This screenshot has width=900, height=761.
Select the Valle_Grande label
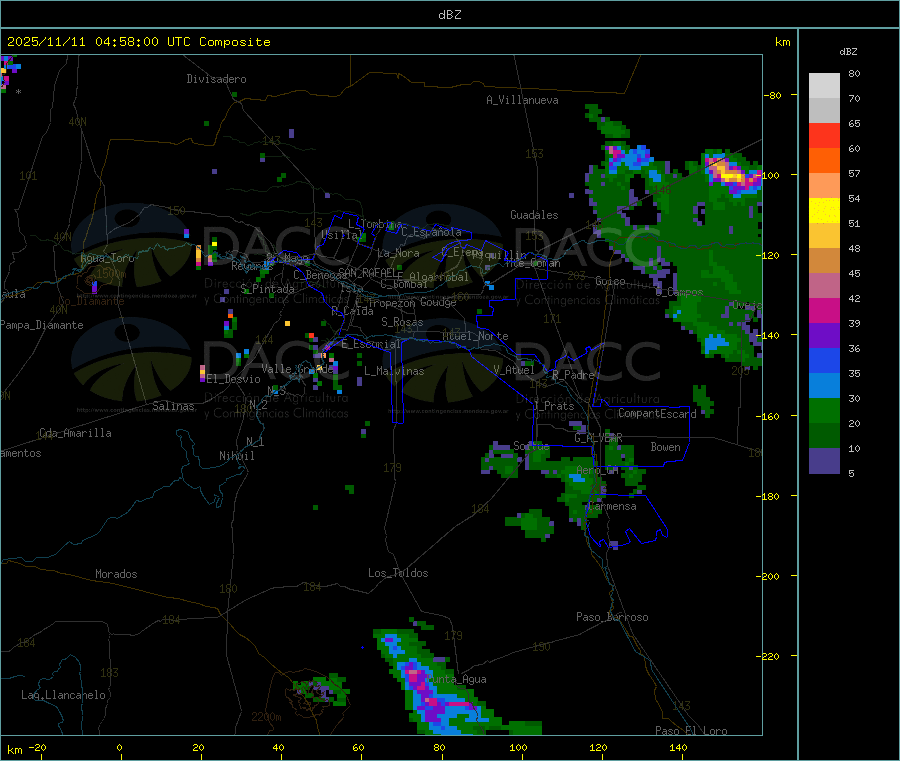297,368
